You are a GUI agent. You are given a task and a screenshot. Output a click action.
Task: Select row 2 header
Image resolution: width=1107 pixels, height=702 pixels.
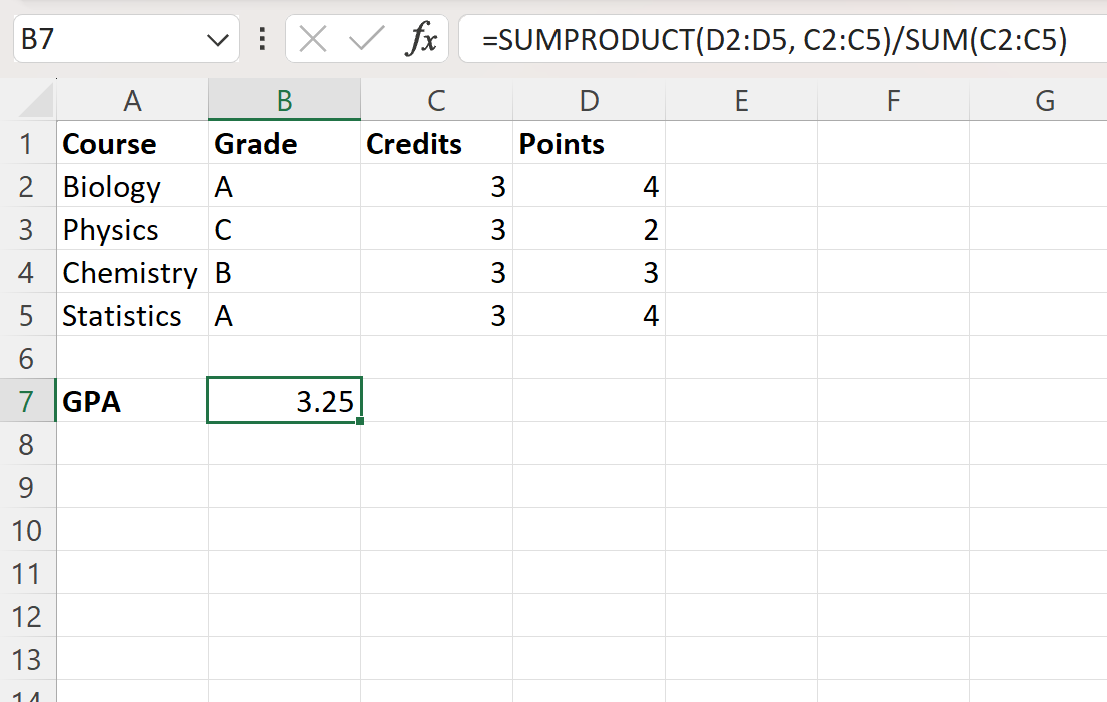[27, 186]
